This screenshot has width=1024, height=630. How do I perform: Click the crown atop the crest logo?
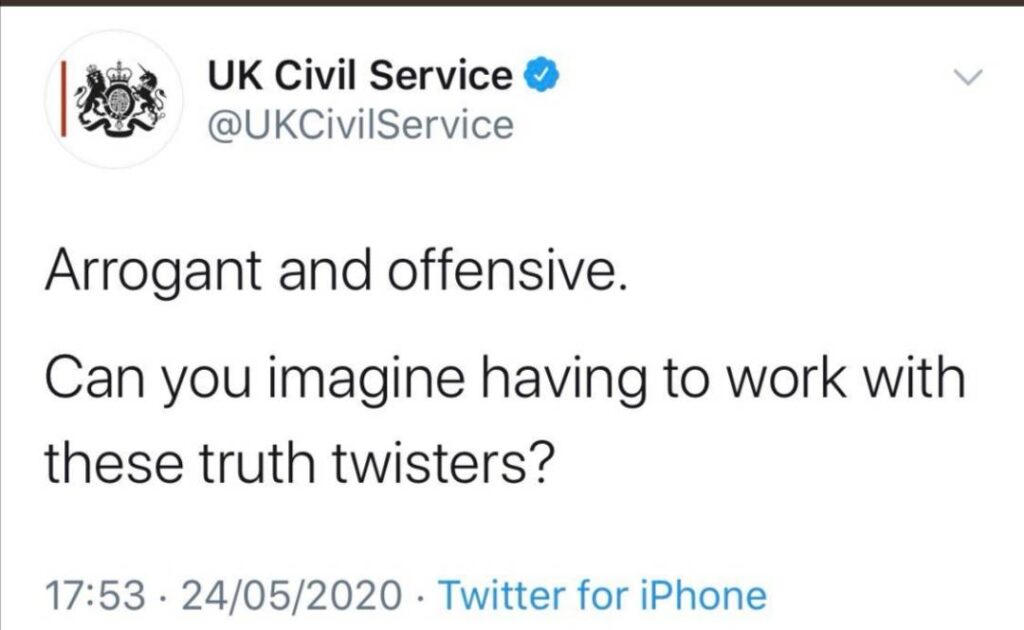[119, 73]
